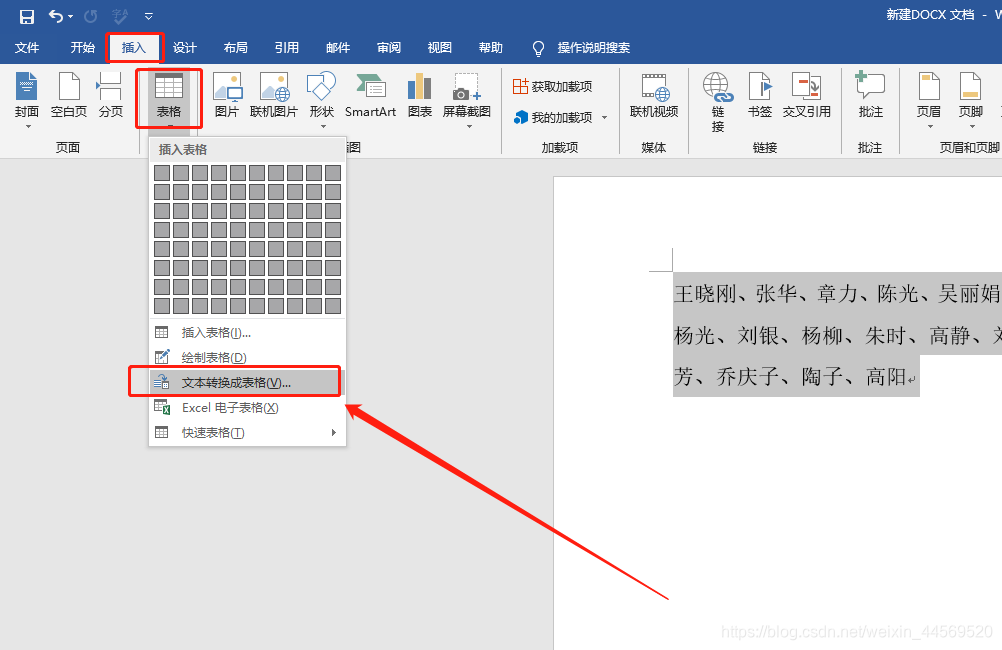Insert a 空白页 blank page
The image size is (1002, 650).
(68, 96)
